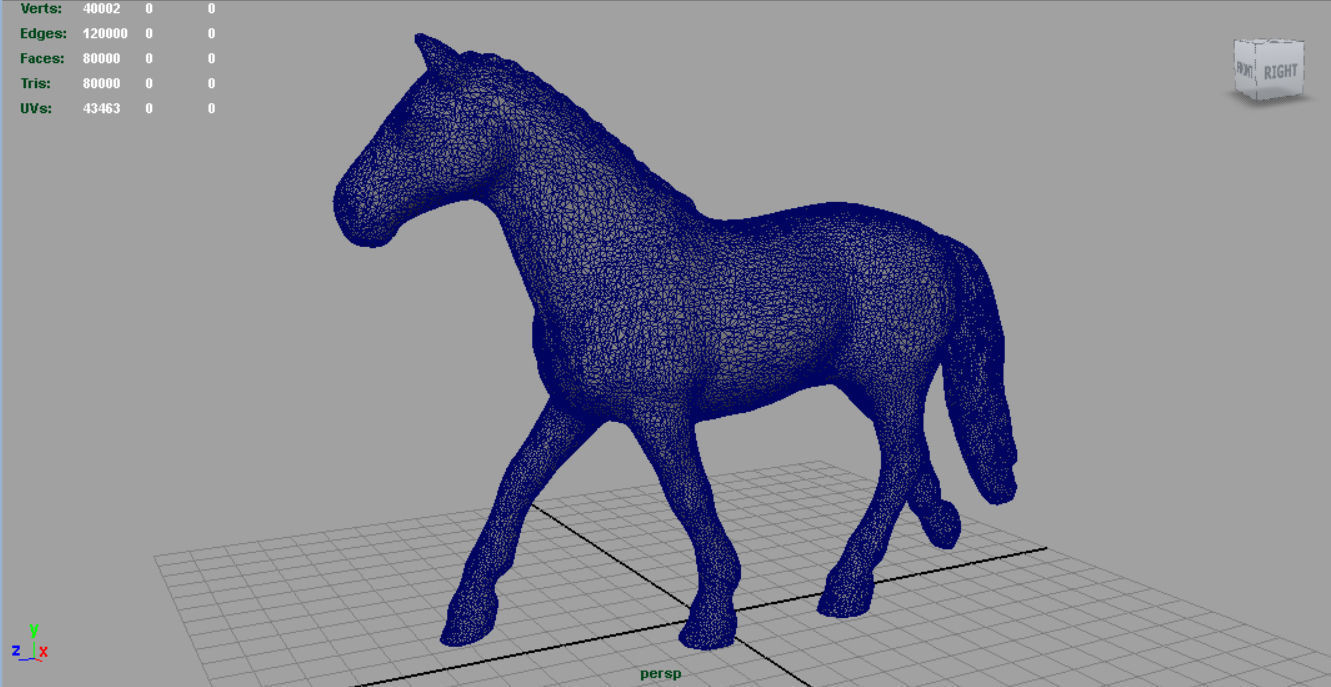Image resolution: width=1331 pixels, height=687 pixels.
Task: Click the Edges label in heads-up display
Action: coord(43,33)
